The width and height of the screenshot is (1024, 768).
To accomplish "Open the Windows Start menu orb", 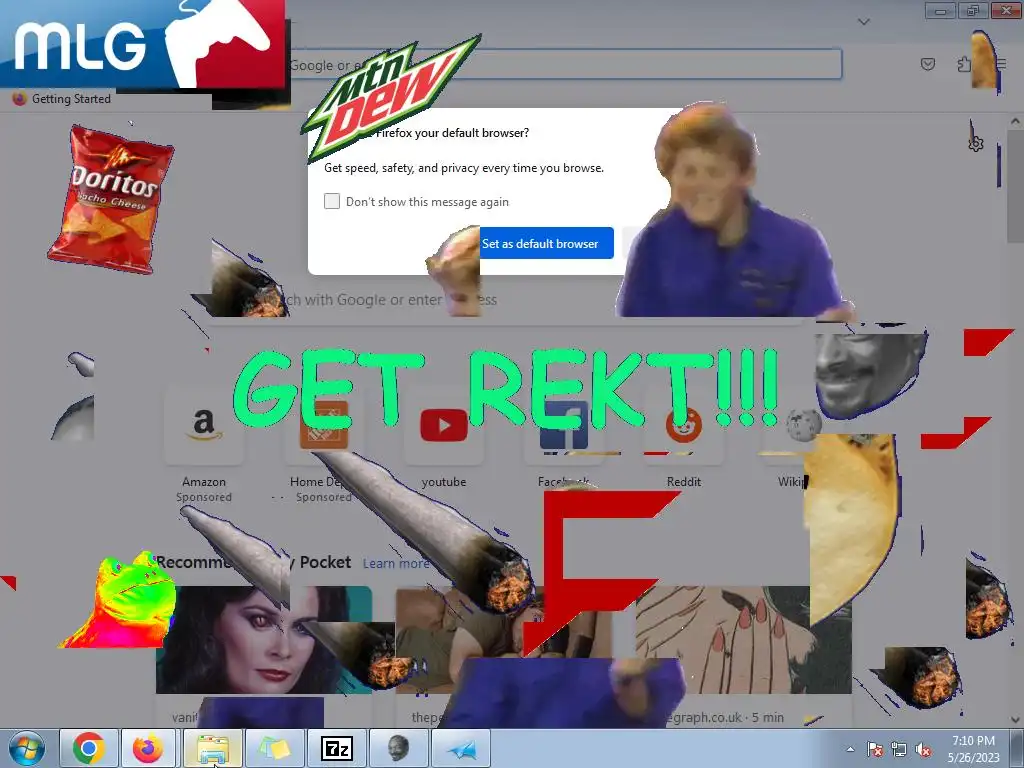I will pyautogui.click(x=26, y=748).
